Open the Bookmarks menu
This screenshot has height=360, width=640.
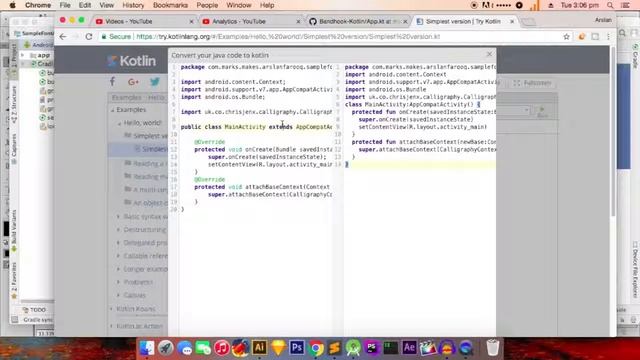170,5
